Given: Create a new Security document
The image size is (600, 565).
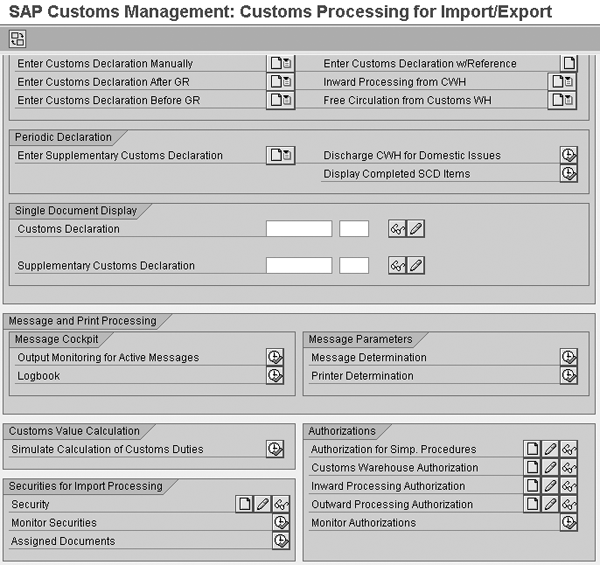Looking at the screenshot, I should 244,504.
